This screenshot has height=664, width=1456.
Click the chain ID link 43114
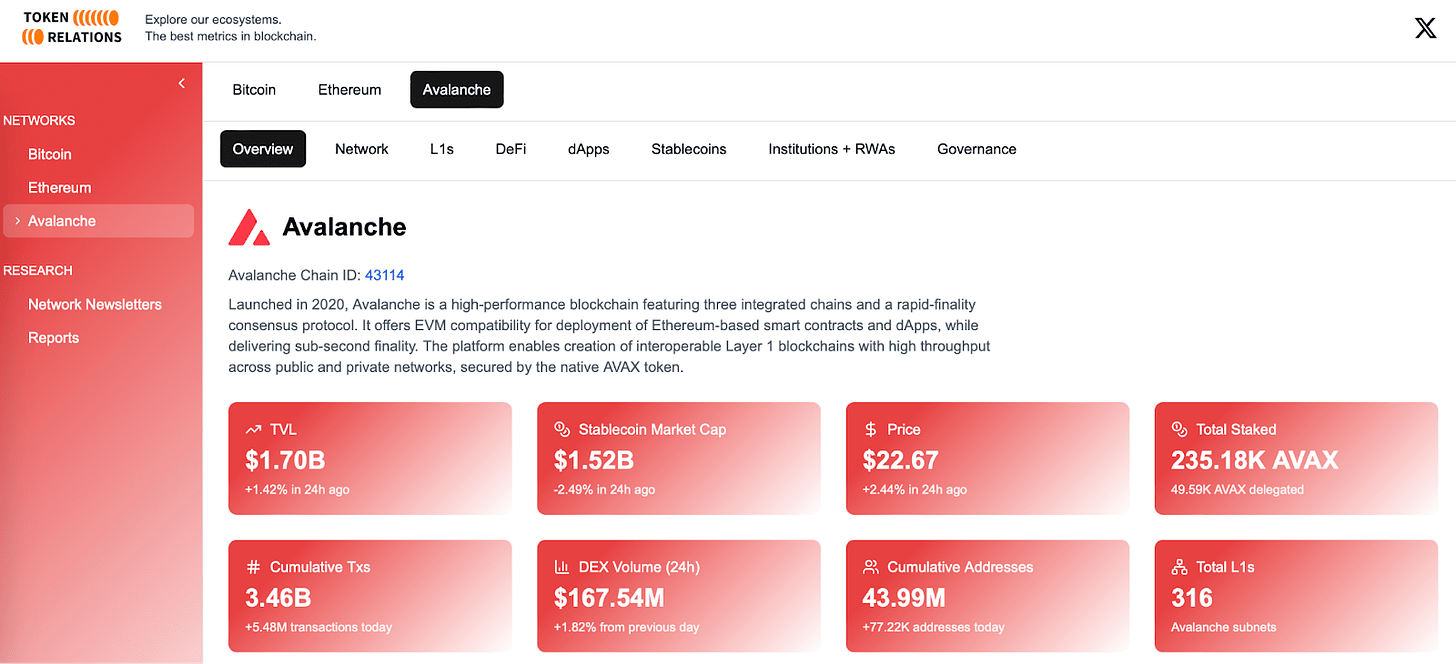point(385,275)
